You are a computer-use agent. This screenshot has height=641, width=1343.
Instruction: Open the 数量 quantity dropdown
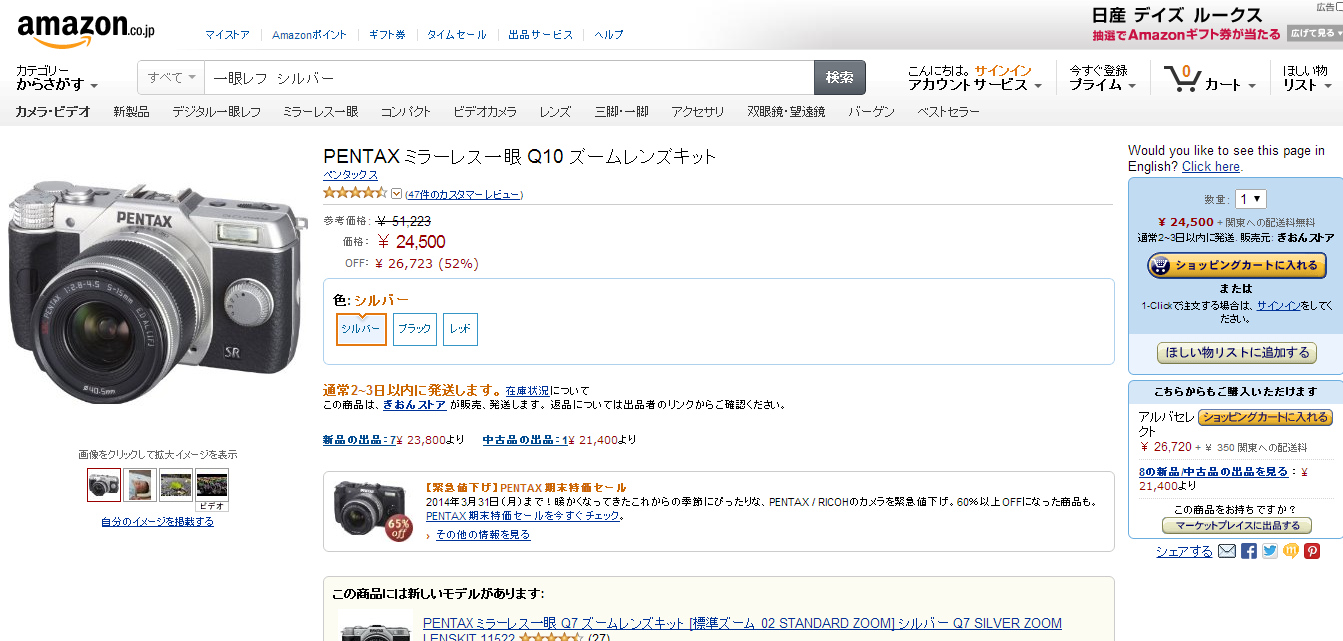click(1250, 199)
